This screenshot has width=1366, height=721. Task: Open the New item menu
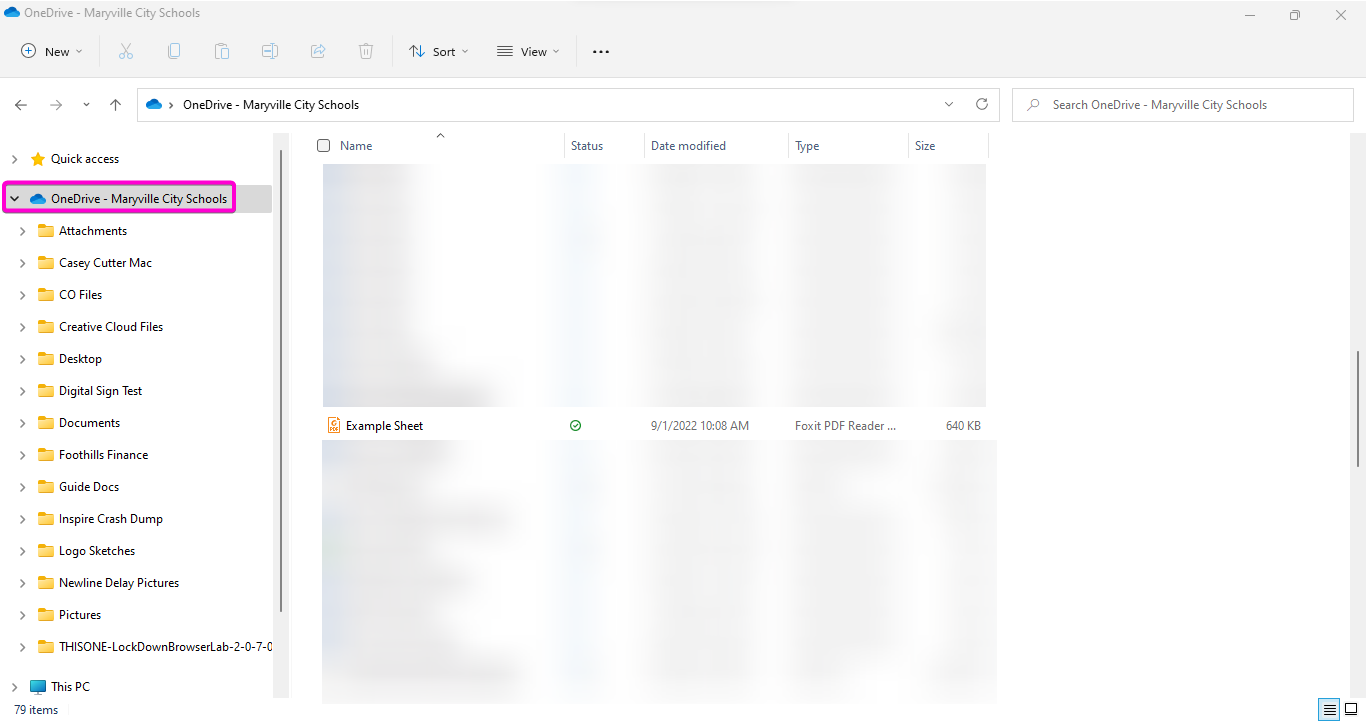click(52, 52)
